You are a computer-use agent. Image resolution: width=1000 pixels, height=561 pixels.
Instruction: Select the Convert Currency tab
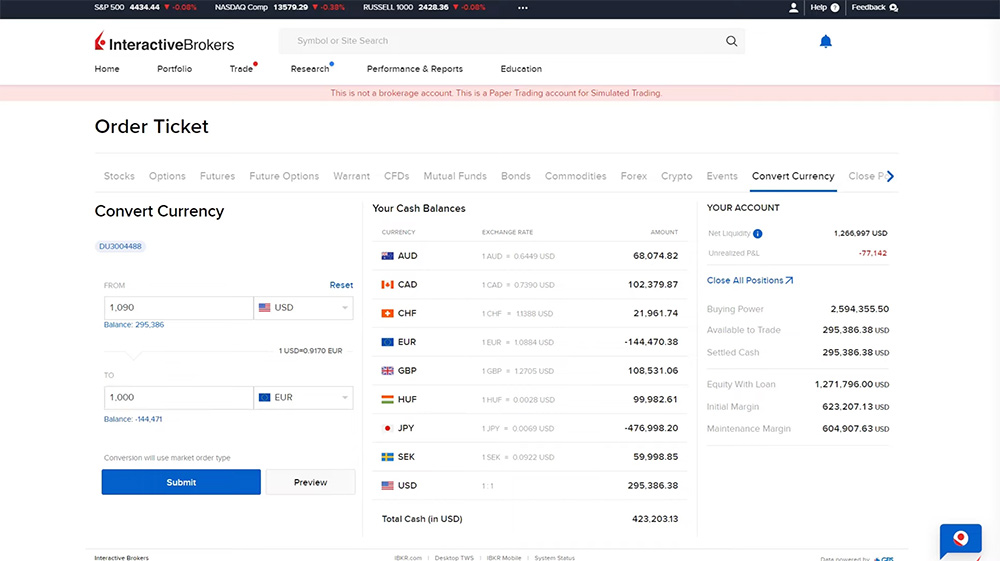tap(793, 176)
